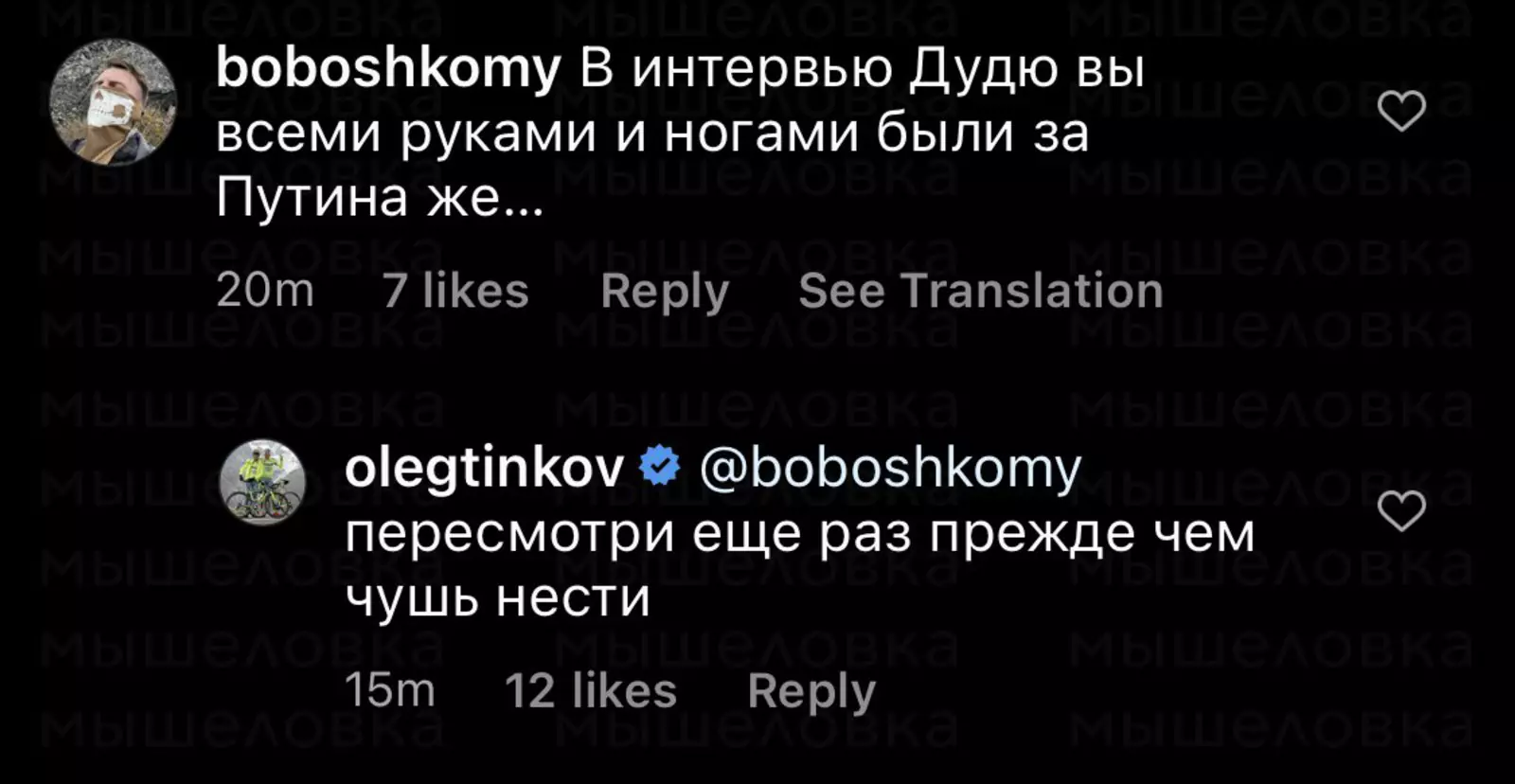Image resolution: width=1515 pixels, height=784 pixels.
Task: Click the text 'В интервью Дудю вы'
Action: pos(862,69)
